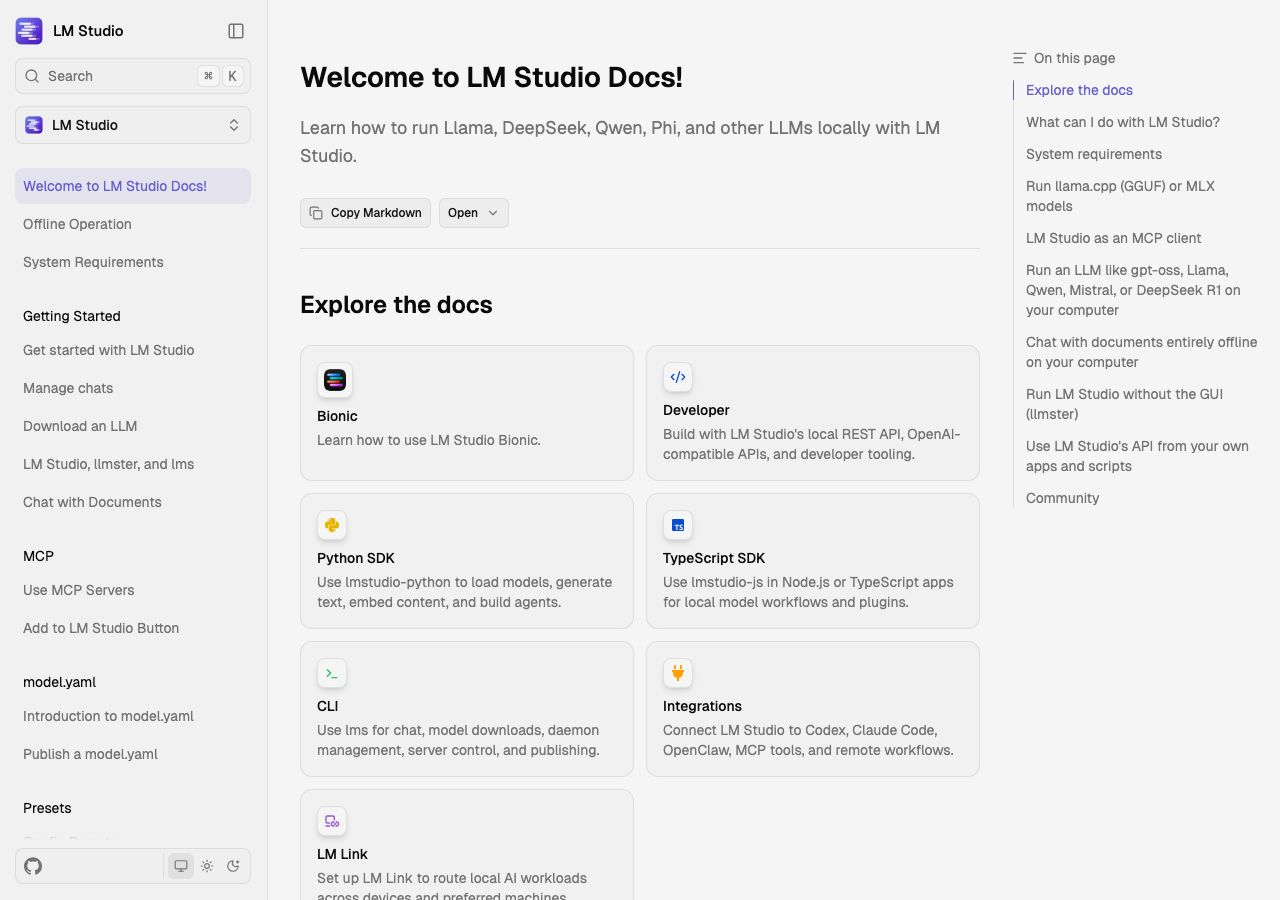Switch to dark theme with moon icon

click(x=234, y=866)
